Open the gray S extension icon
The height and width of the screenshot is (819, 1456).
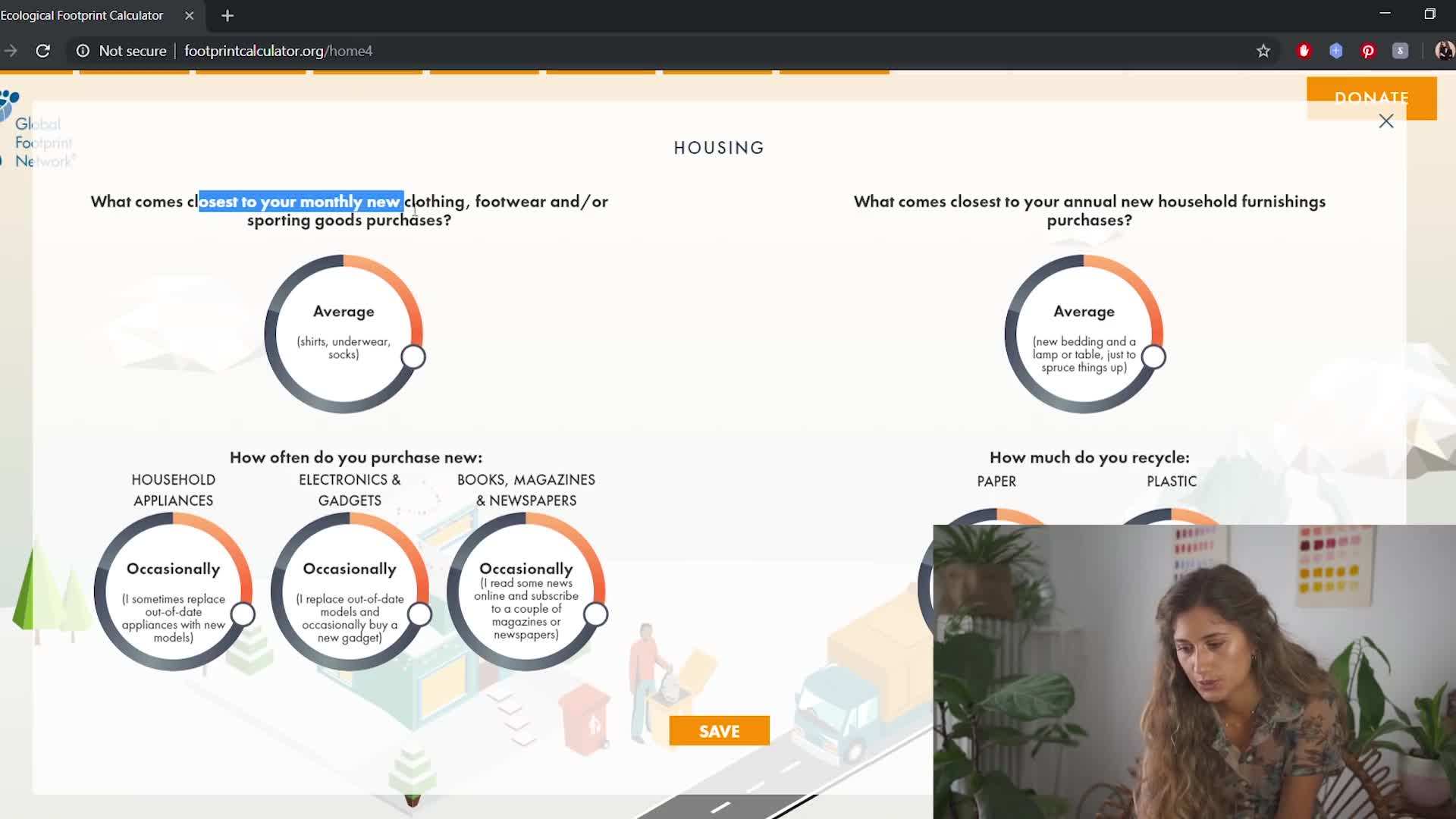point(1400,51)
